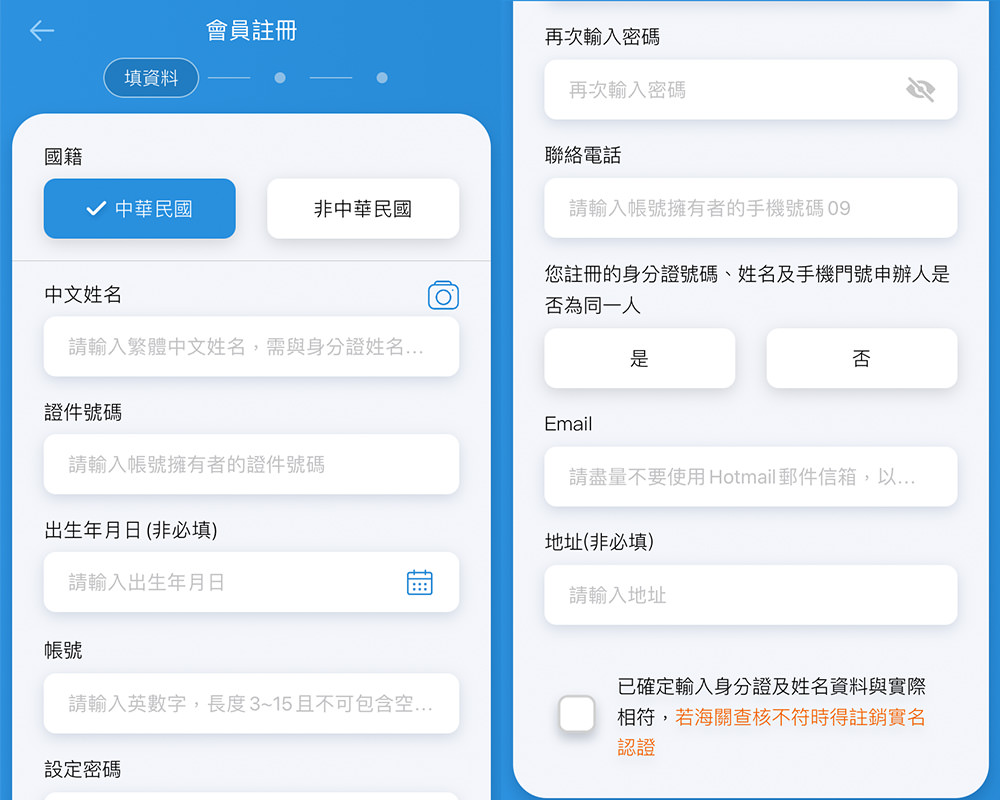
Task: Open the calendar picker for birth date
Action: coord(419,582)
